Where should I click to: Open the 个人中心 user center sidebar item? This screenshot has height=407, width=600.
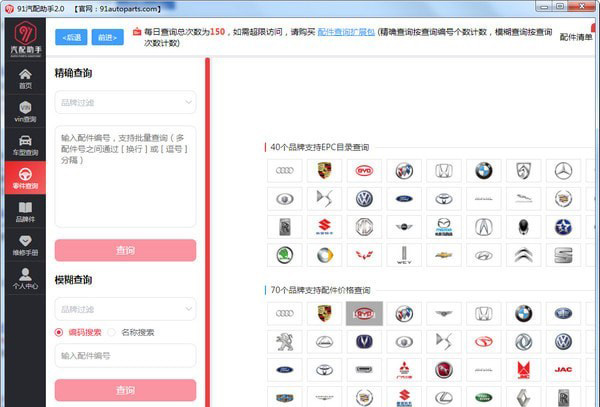coord(25,278)
